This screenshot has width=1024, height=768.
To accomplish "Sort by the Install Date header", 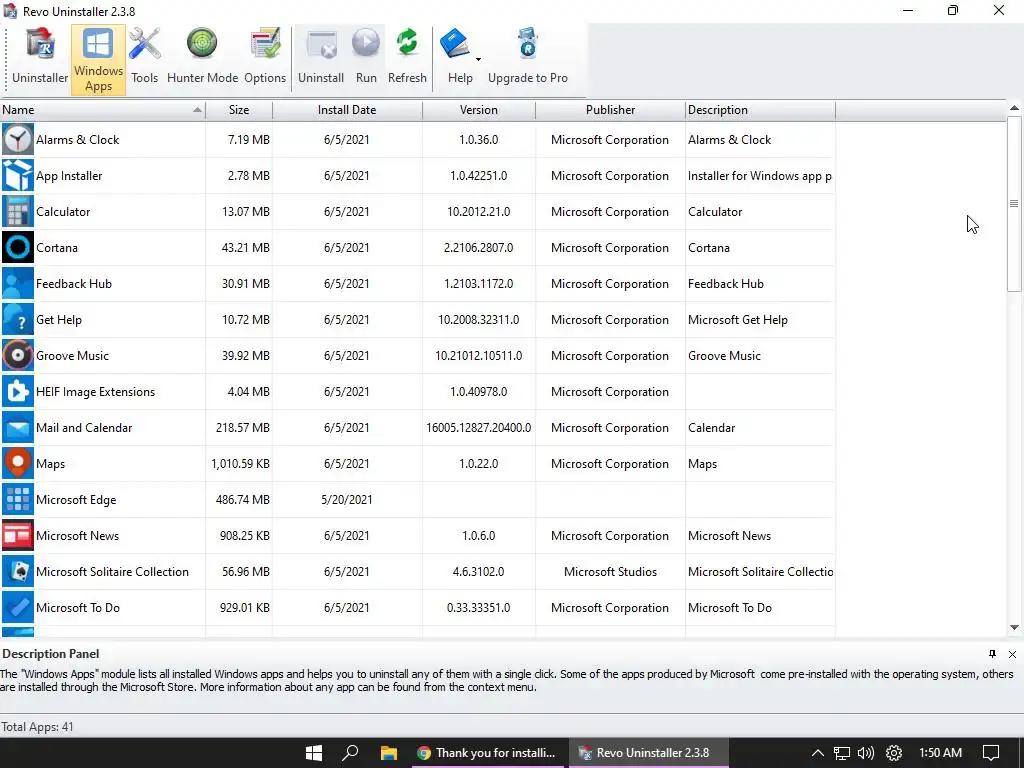I will click(x=347, y=110).
